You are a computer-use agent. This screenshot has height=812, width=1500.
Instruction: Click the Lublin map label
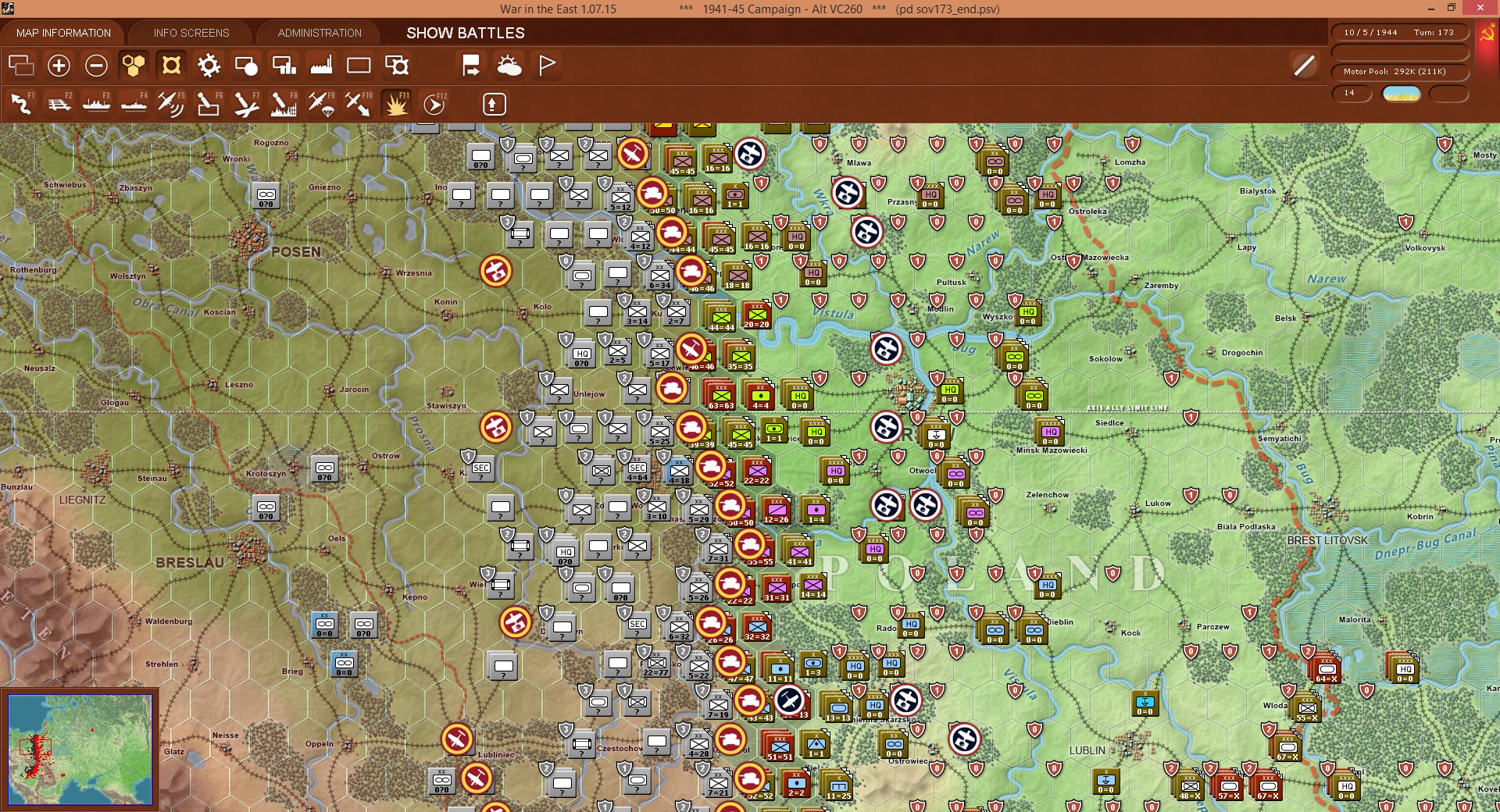coord(1087,750)
